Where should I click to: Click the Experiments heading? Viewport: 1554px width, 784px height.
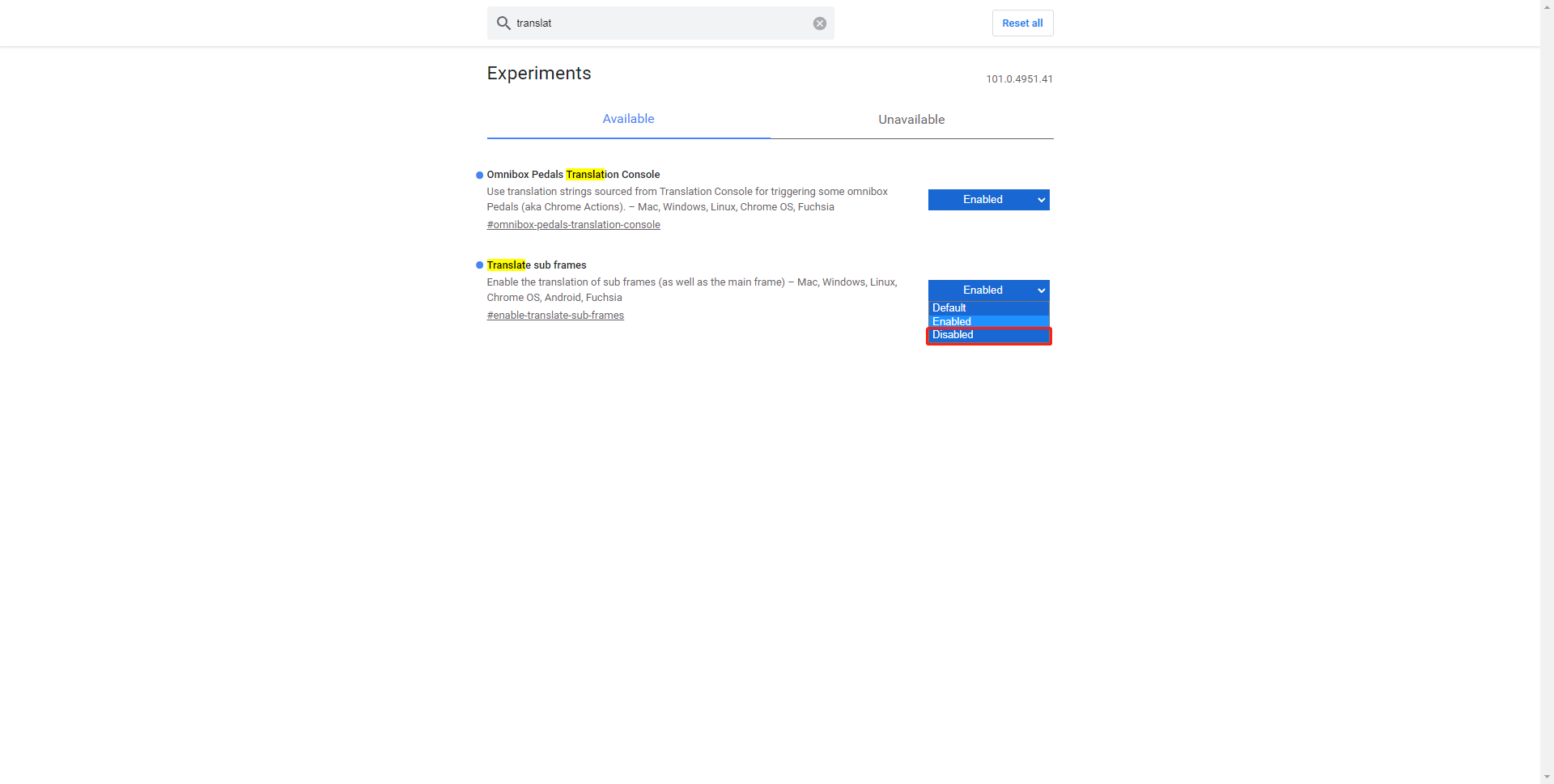coord(539,74)
